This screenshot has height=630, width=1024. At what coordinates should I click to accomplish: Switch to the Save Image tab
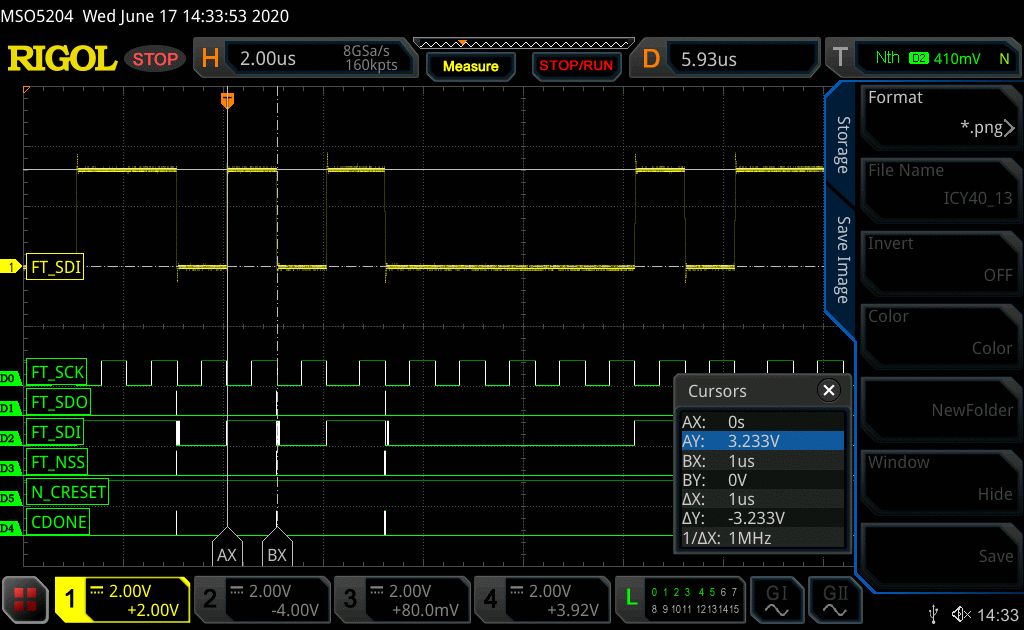842,259
